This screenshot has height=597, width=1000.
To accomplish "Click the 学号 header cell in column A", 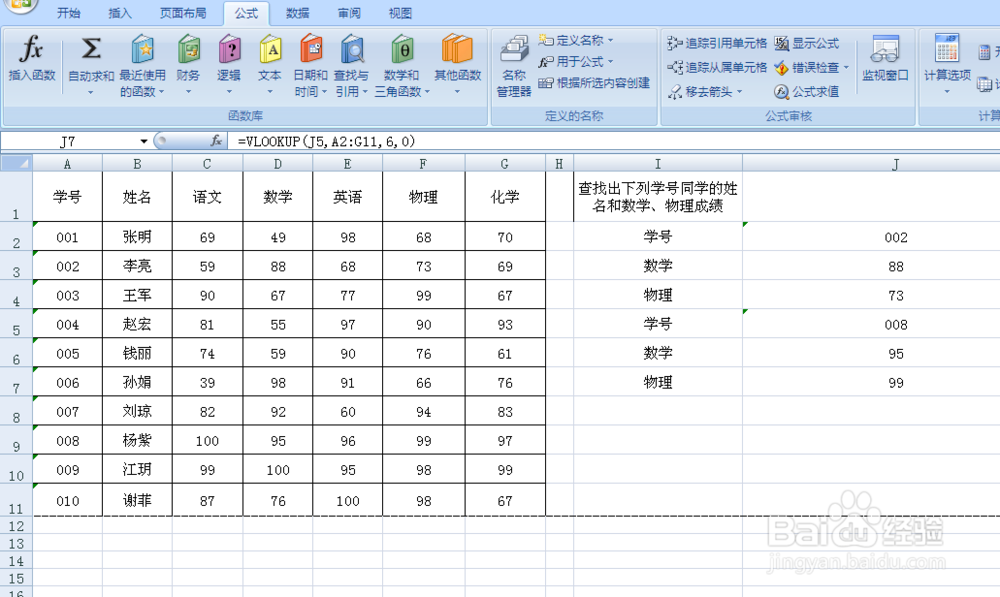I will [x=68, y=196].
